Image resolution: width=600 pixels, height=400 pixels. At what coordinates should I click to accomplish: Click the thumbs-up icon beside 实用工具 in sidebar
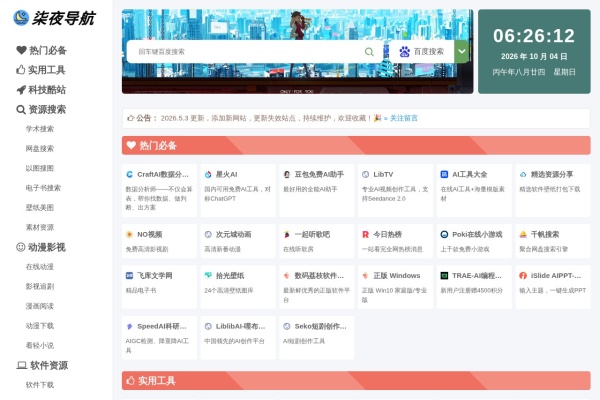pyautogui.click(x=21, y=70)
